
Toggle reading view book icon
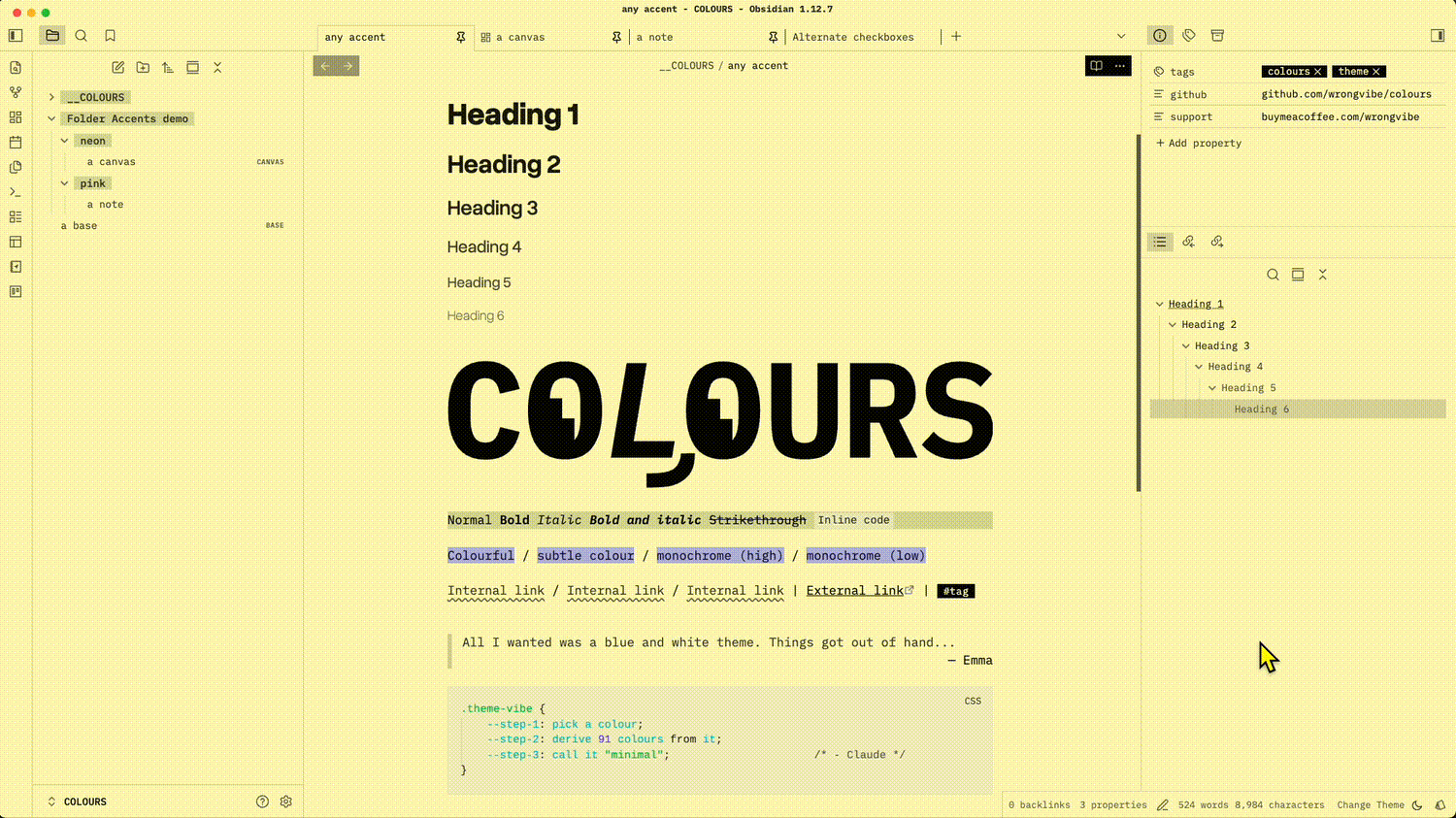1097,66
